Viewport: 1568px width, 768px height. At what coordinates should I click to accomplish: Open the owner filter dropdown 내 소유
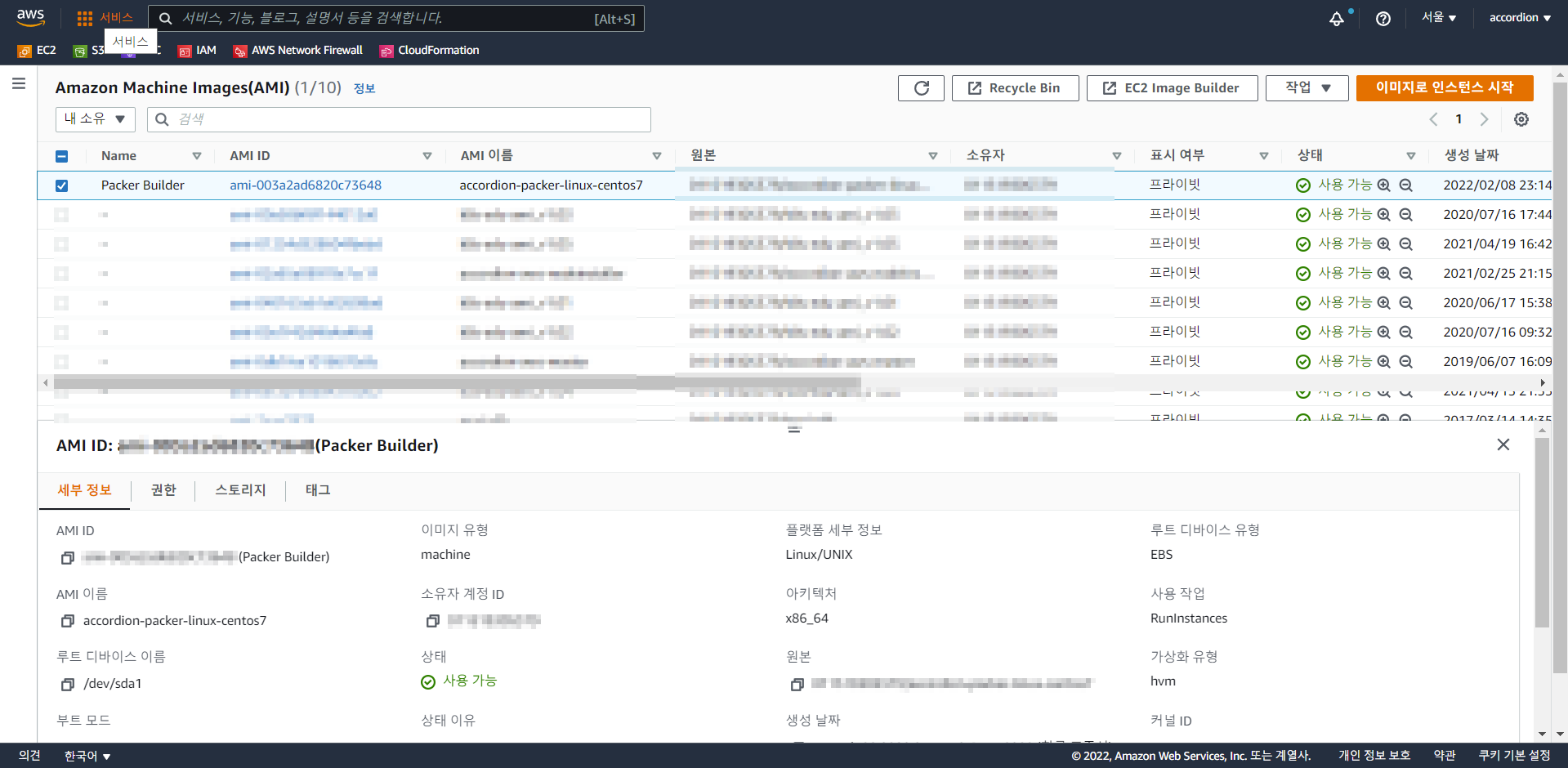(95, 119)
